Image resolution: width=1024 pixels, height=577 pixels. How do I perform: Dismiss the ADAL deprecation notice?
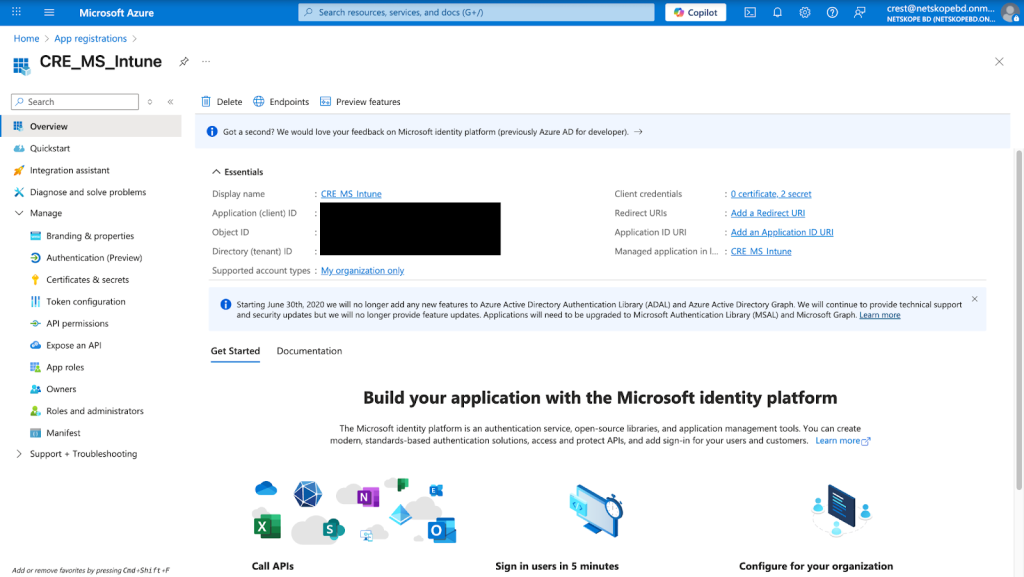tap(974, 299)
